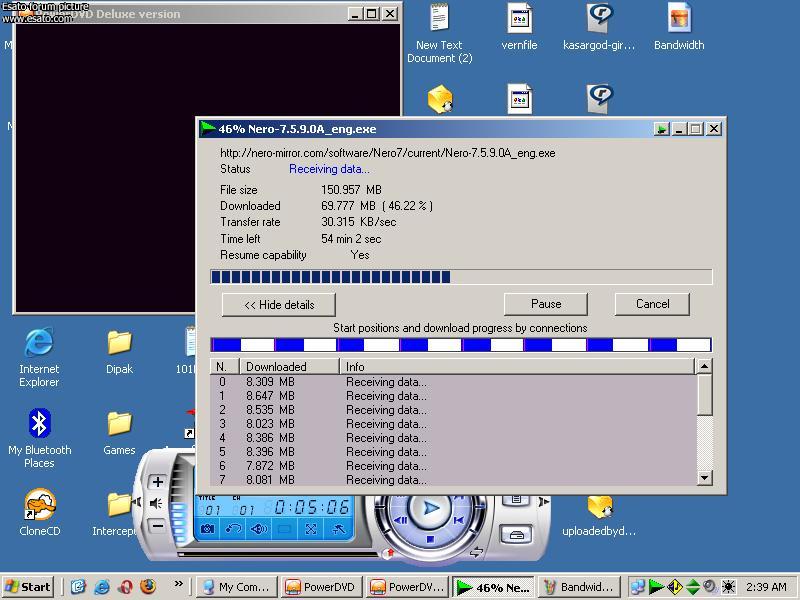Launch Firefox from Quick Launch

(x=148, y=587)
